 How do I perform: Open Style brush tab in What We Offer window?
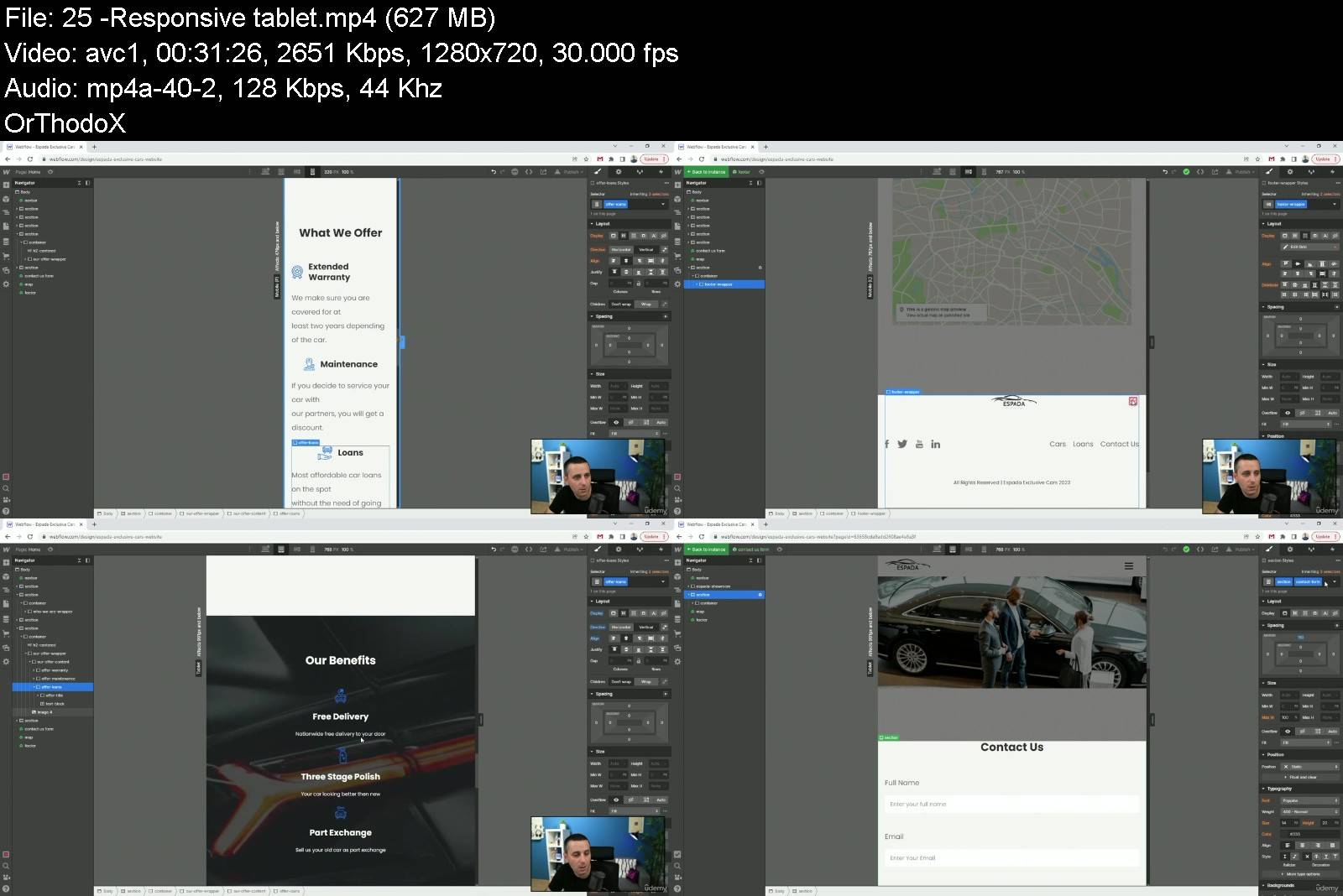598,172
